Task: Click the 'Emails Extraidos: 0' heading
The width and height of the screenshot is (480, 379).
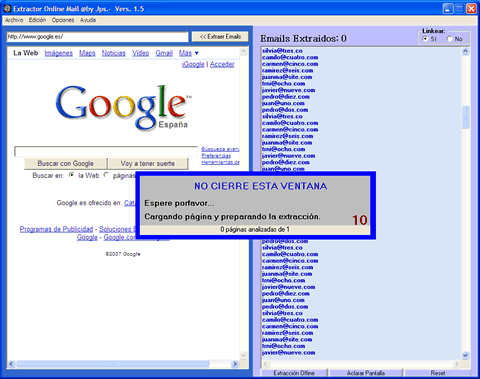Action: point(303,39)
